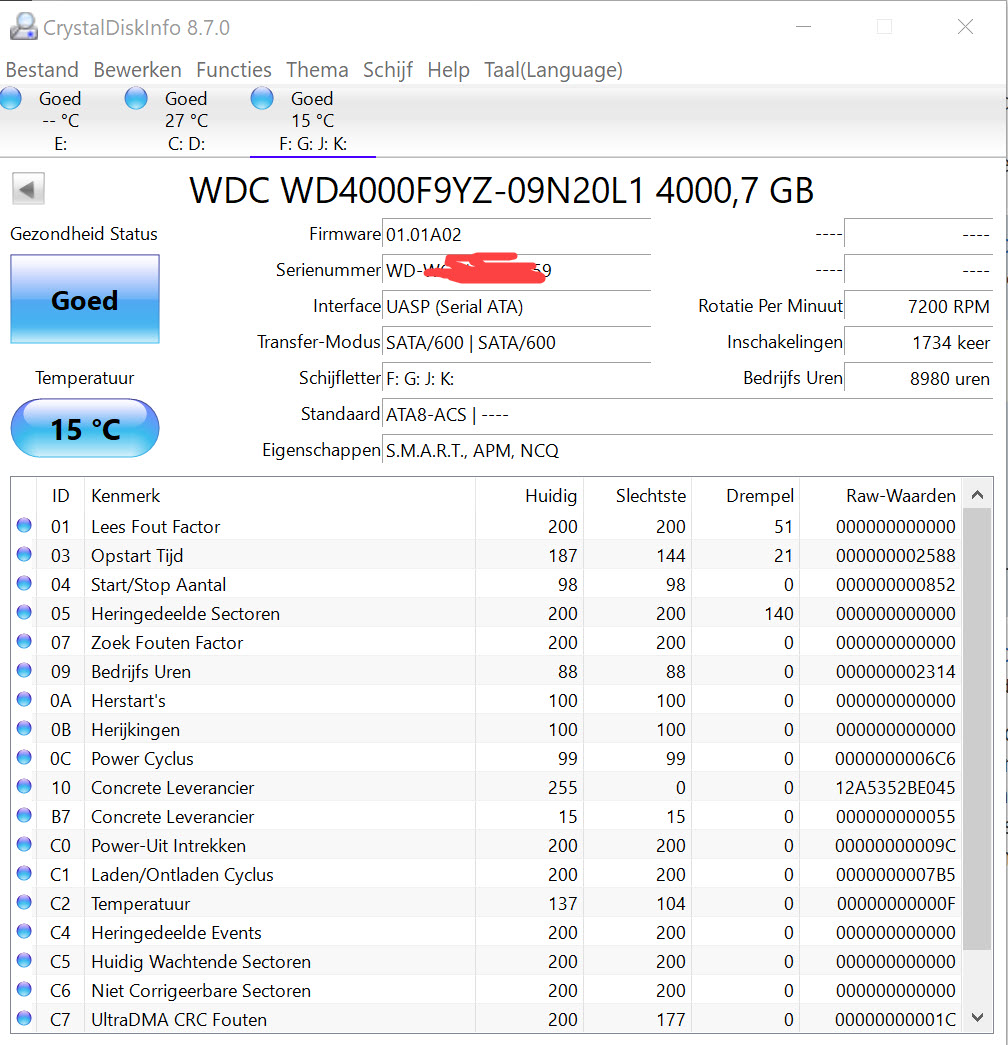The image size is (1008, 1045).
Task: Click the Firmware value field
Action: [x=515, y=235]
